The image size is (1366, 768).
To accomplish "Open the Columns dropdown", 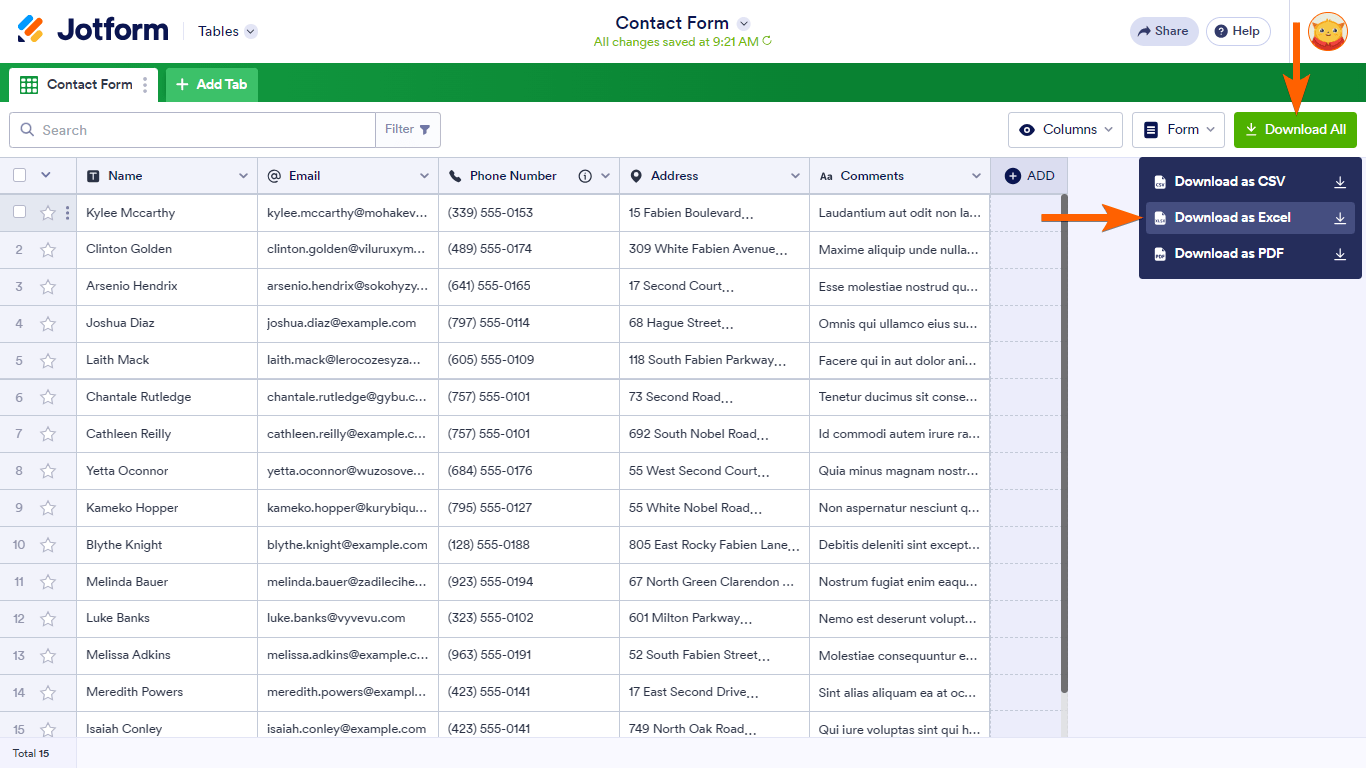I will coord(1065,129).
